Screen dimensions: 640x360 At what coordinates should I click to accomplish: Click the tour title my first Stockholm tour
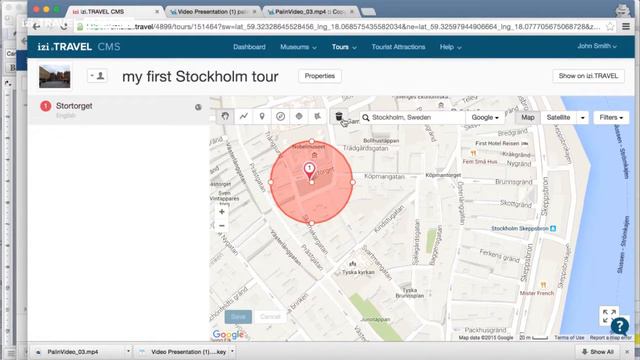(x=200, y=76)
